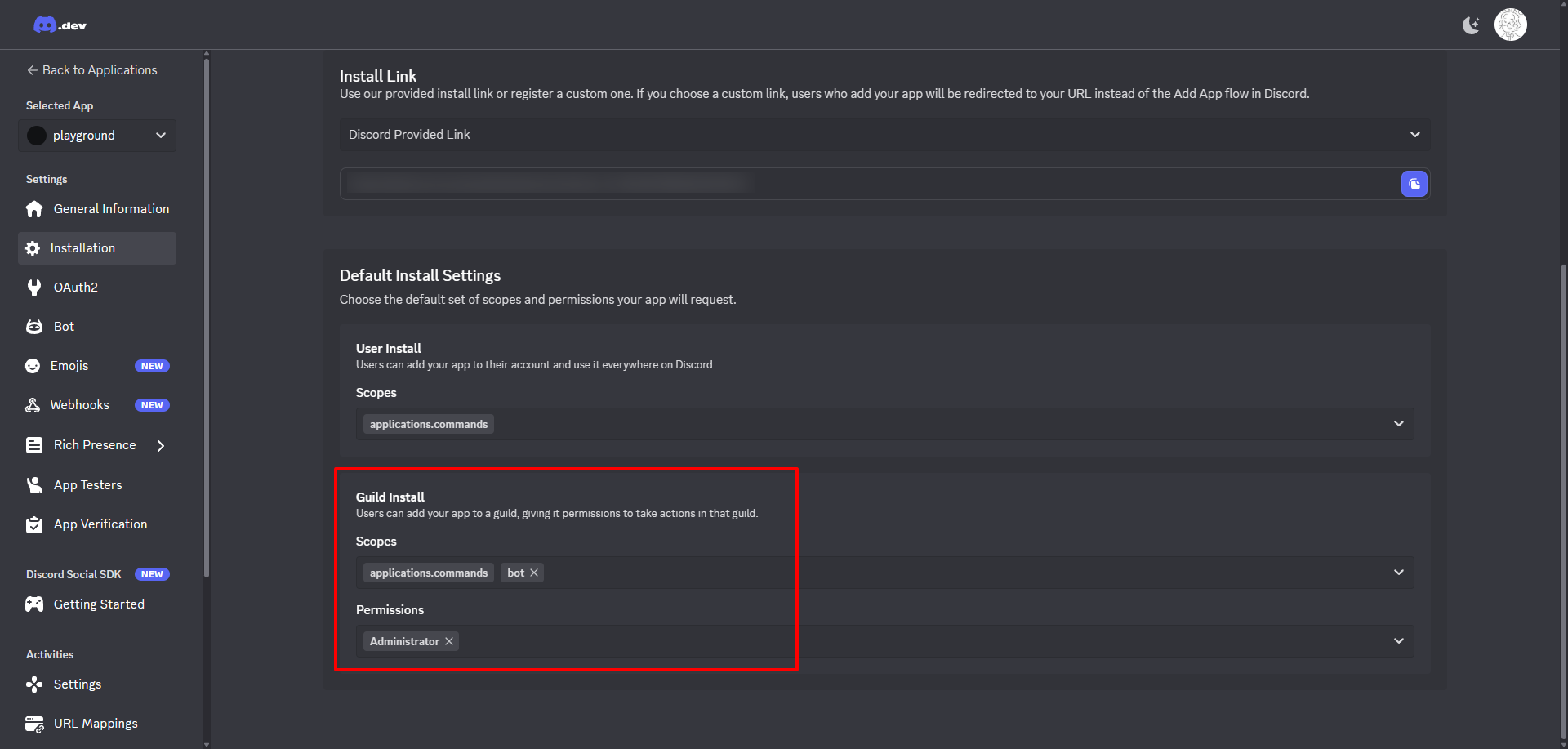Click the Emojis smiley icon
Viewport: 1568px width, 749px height.
(33, 366)
